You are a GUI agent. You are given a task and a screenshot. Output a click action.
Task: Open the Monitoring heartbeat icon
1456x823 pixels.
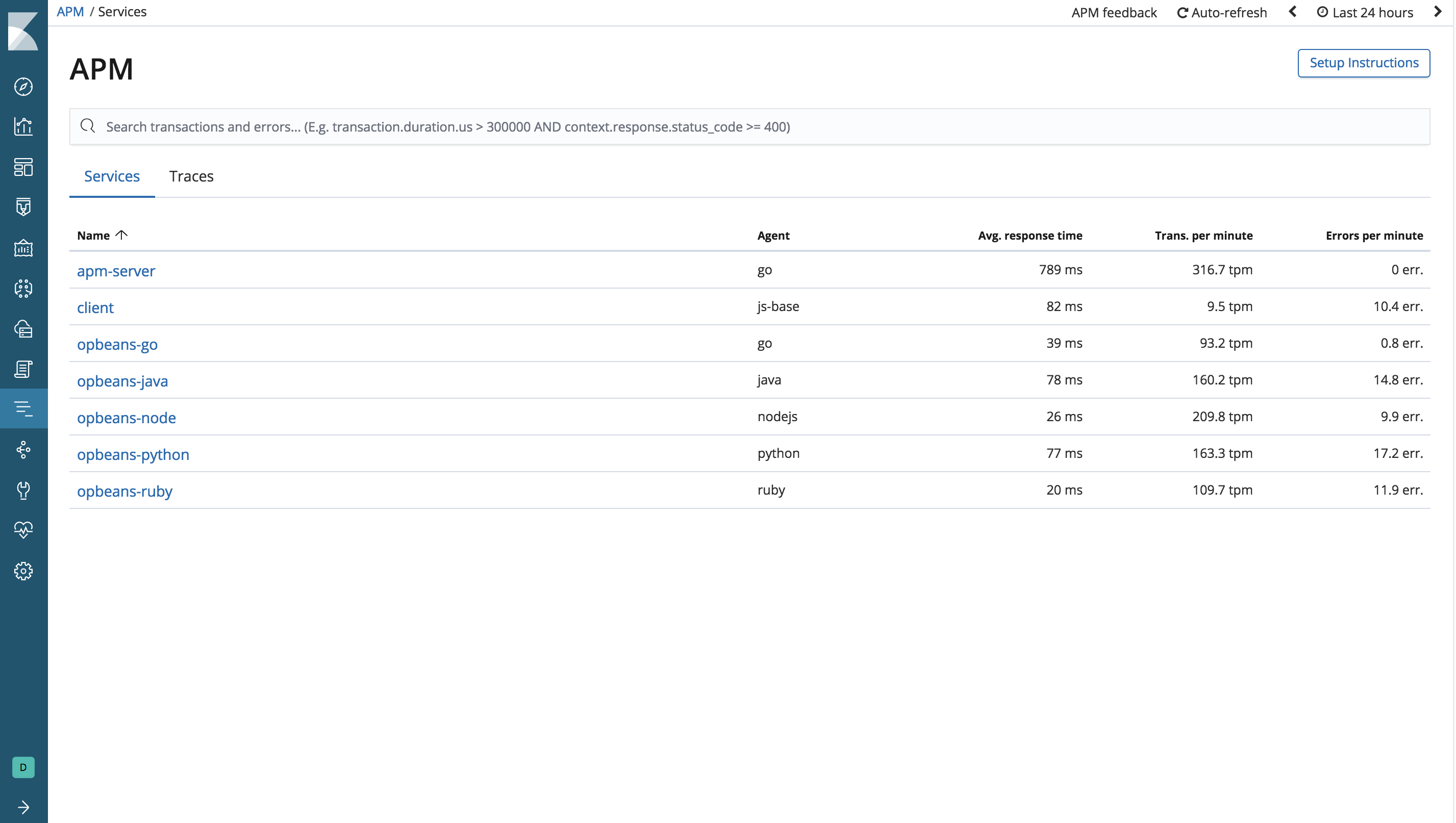coord(23,530)
